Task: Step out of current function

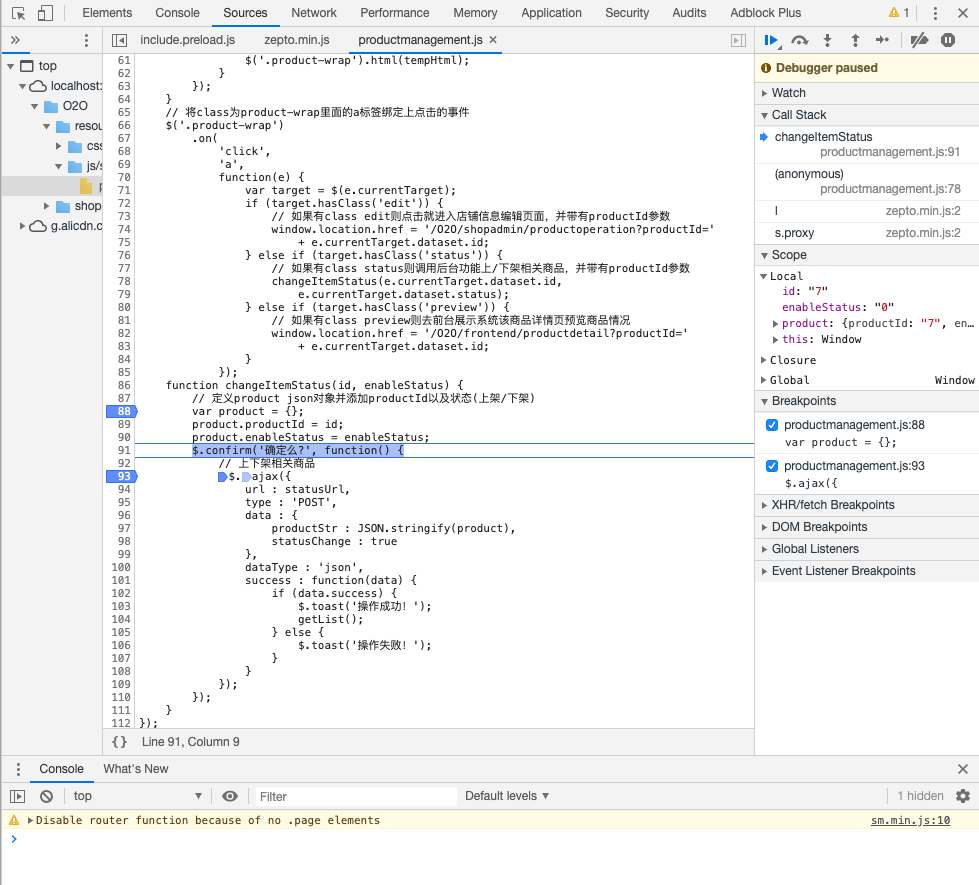Action: [855, 40]
